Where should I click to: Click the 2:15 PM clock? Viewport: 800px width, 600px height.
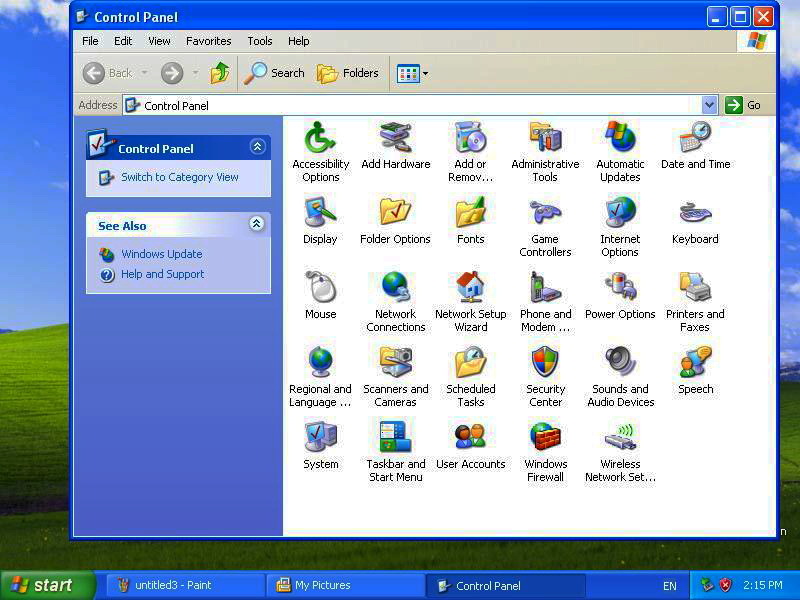pos(763,585)
